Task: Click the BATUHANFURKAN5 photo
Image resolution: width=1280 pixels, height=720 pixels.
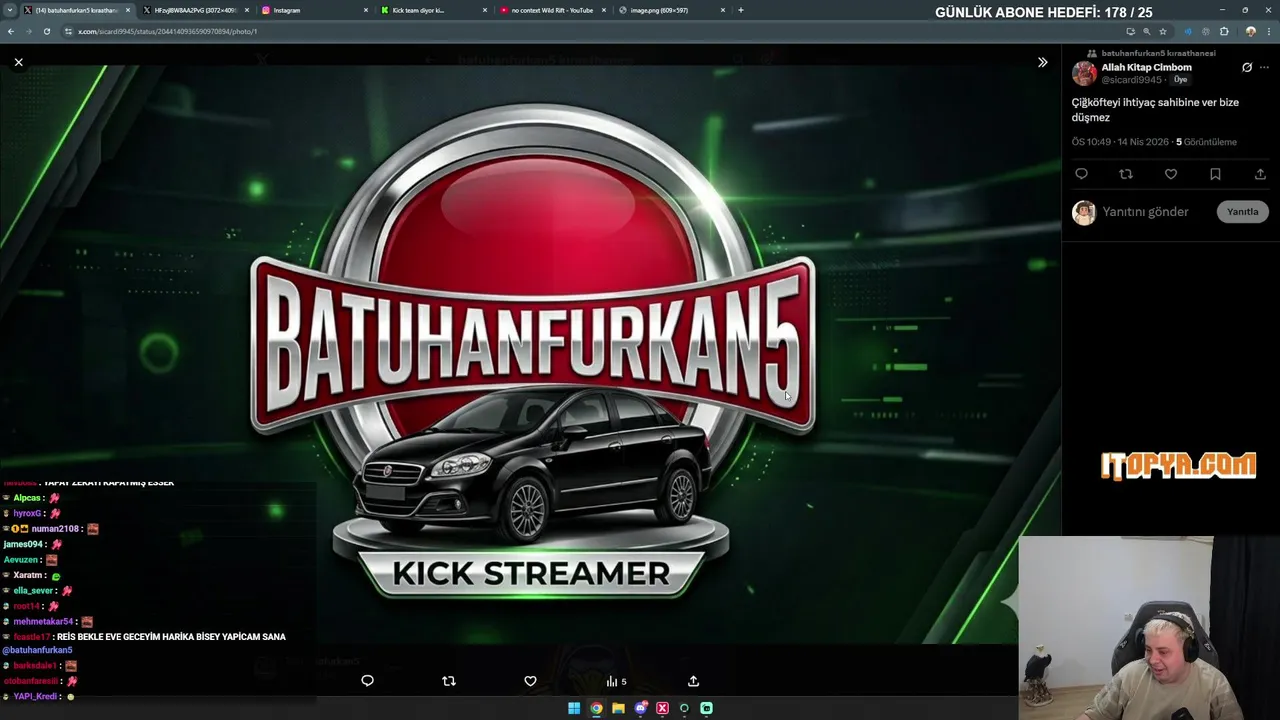Action: [530, 355]
